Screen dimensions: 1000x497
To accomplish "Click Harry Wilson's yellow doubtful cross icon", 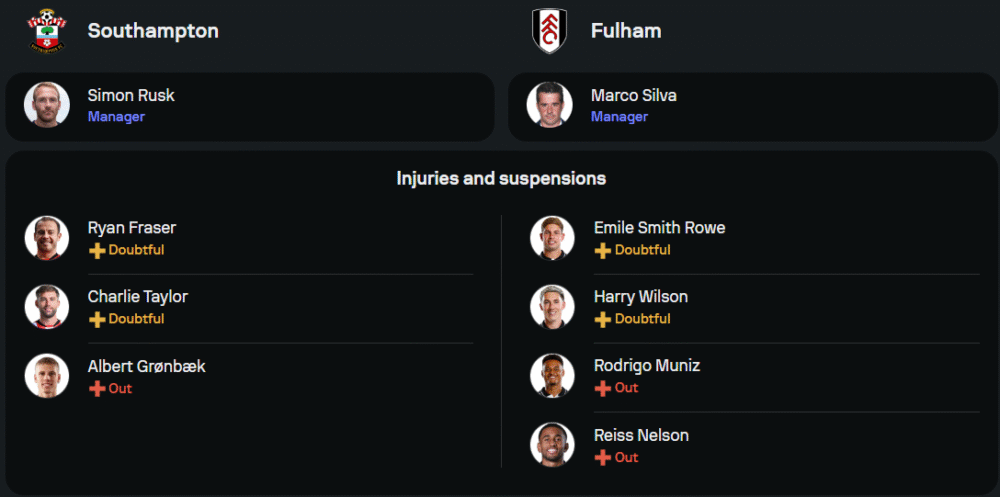I will tap(603, 320).
